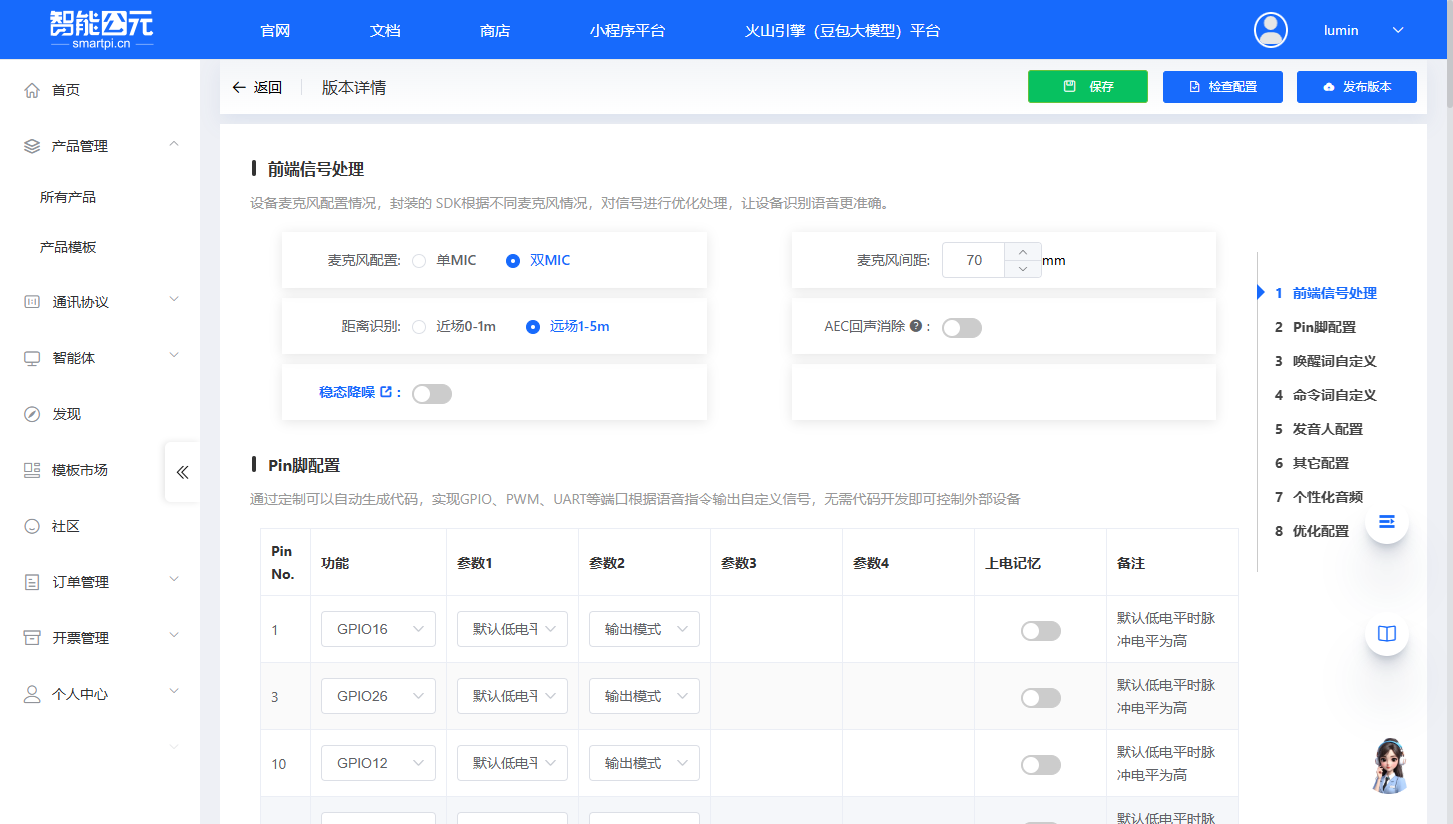This screenshot has height=824, width=1453.
Task: Expand the 通讯协议 sidebar menu
Action: pos(78,299)
